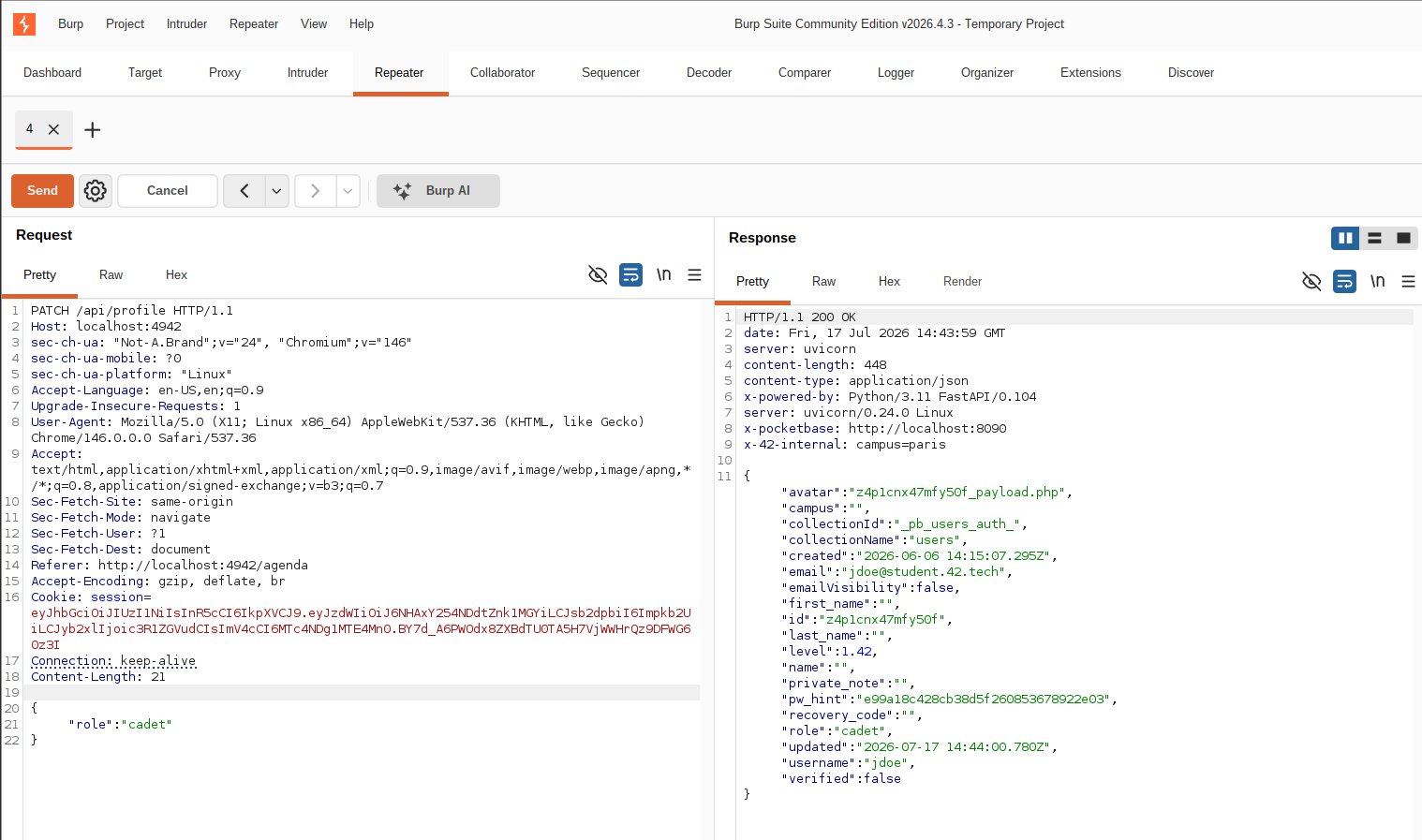Viewport: 1422px width, 840px height.
Task: Select the Repeater tool tab
Action: tap(399, 73)
